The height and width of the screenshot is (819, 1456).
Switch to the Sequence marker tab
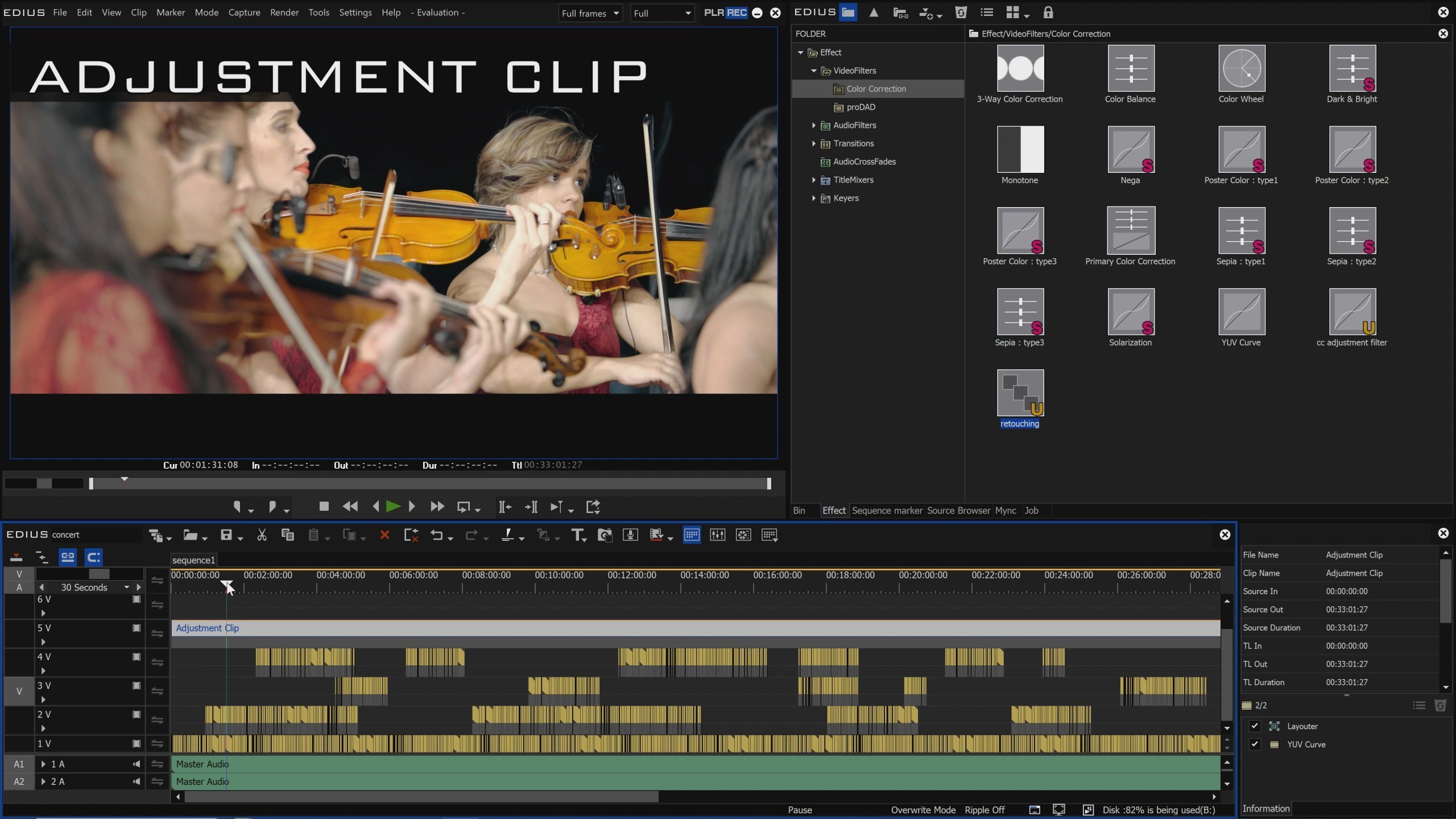[x=886, y=510]
